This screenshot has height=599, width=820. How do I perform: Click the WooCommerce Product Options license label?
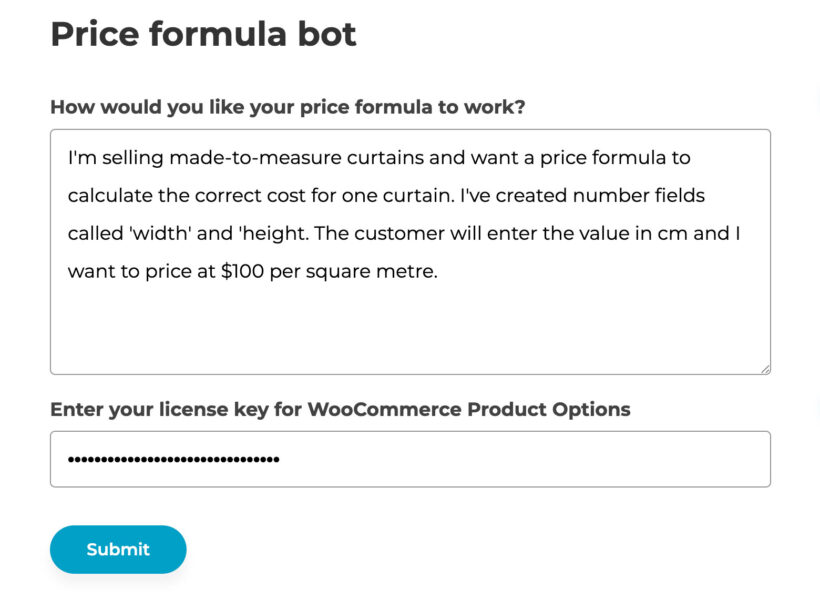[x=340, y=409]
